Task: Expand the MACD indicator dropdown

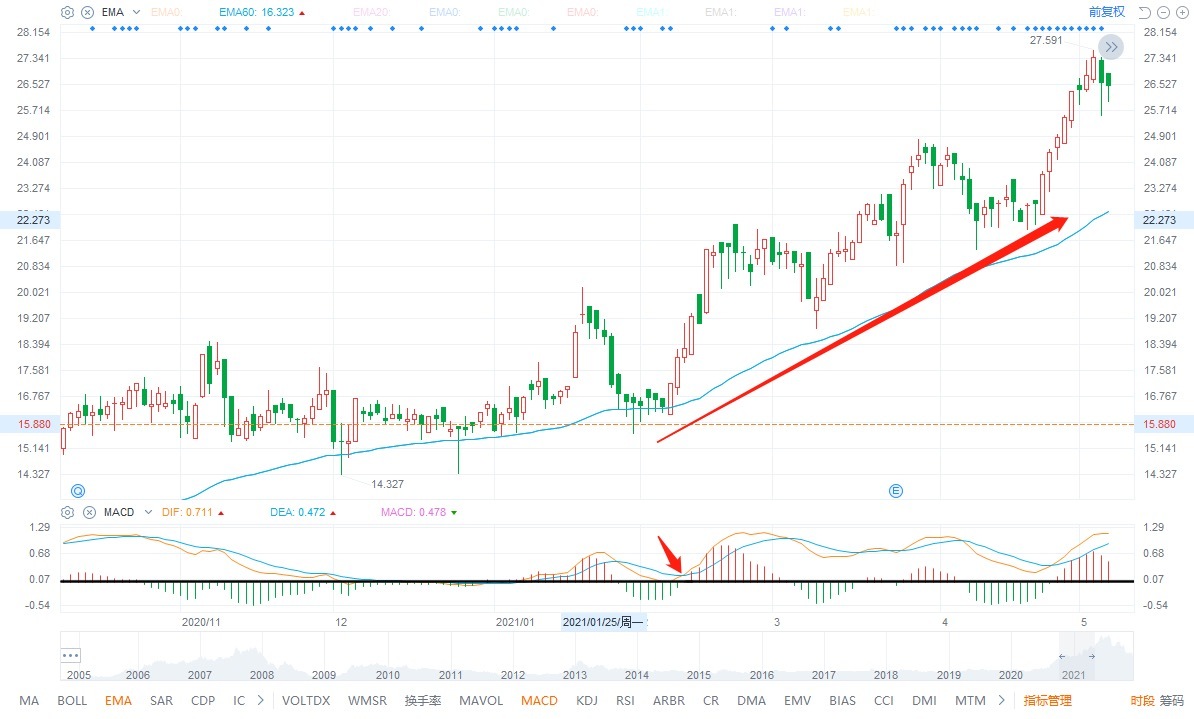Action: 147,512
